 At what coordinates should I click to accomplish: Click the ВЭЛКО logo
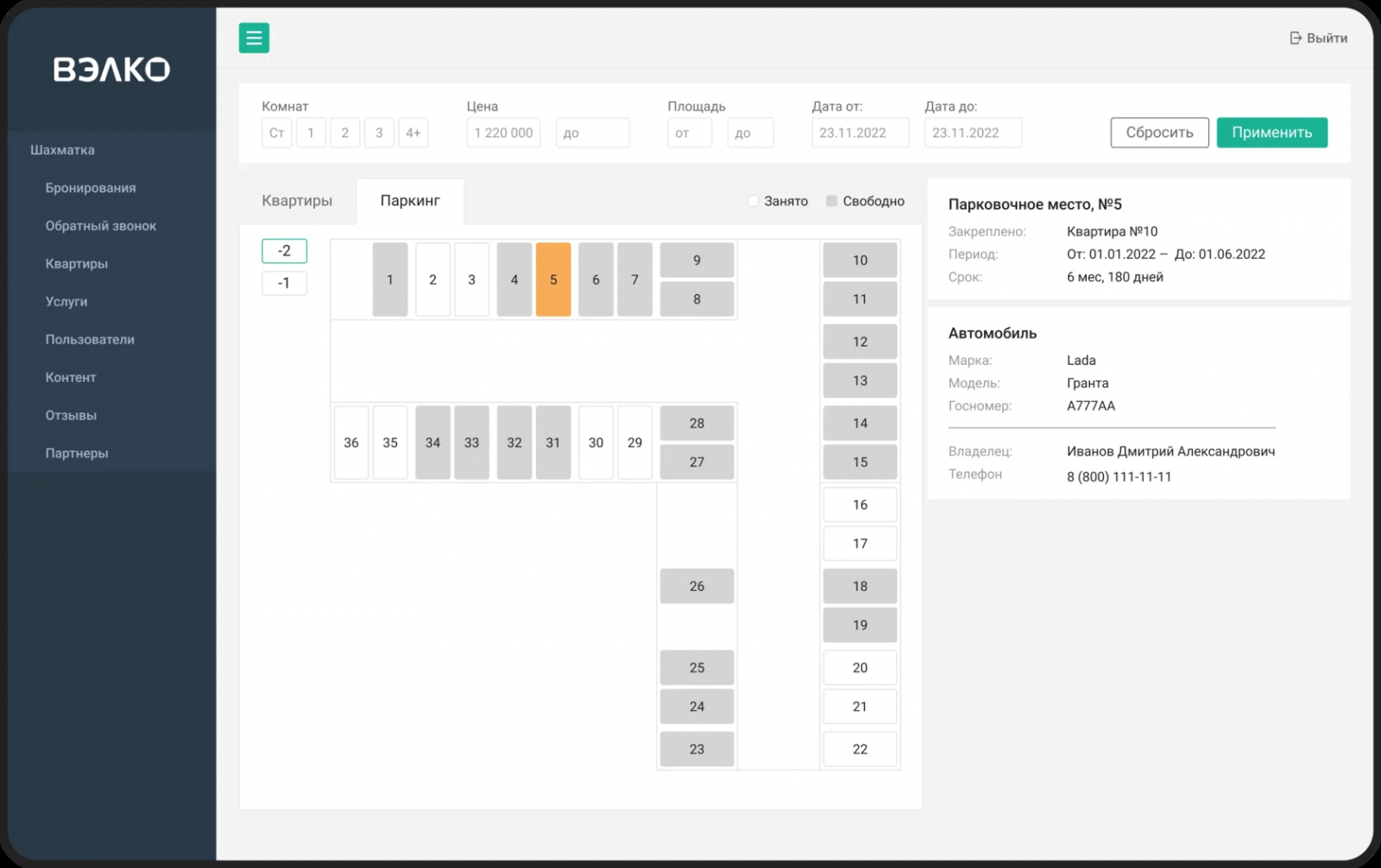111,70
